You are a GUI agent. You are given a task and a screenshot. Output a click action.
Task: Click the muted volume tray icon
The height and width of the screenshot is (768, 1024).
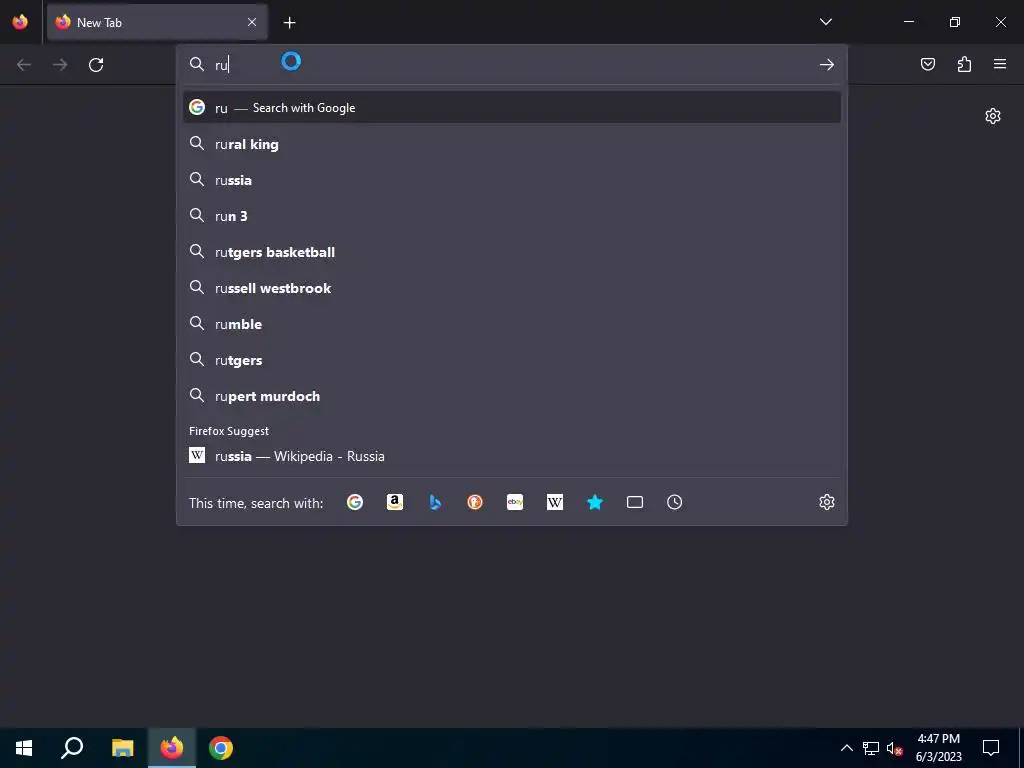[894, 748]
